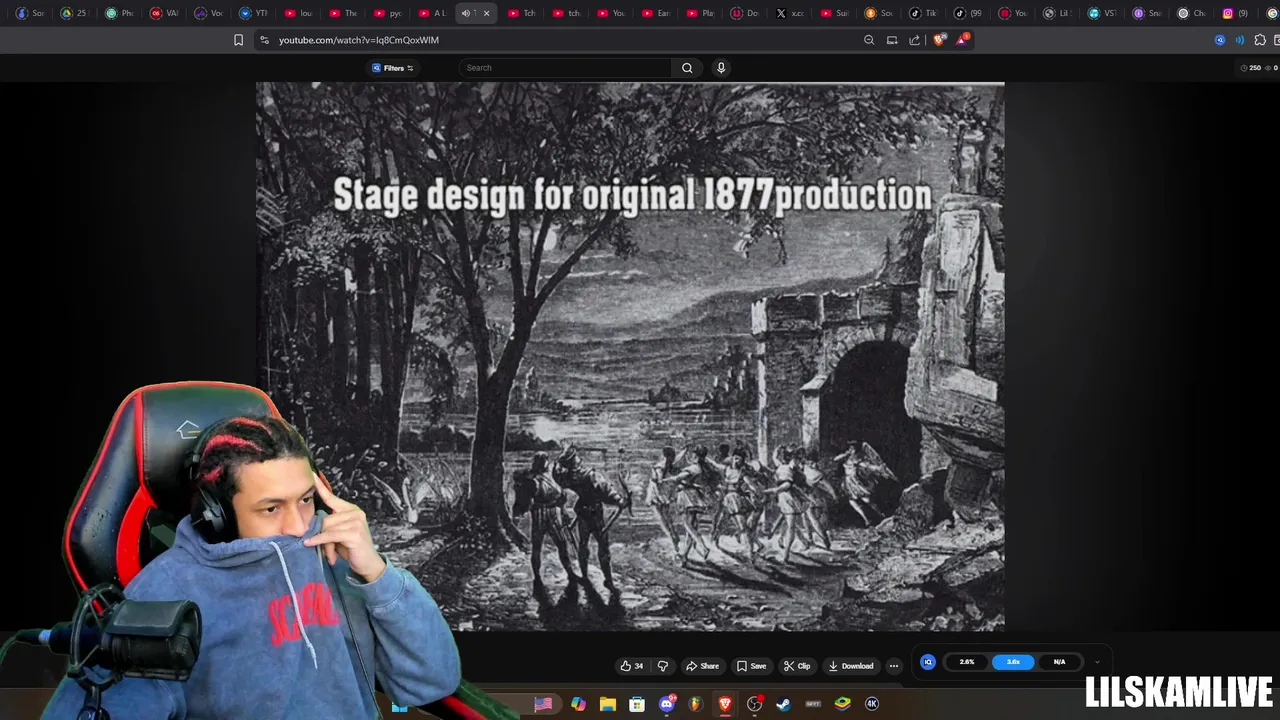Open site settings icon beside URL
This screenshot has height=720, width=1280.
264,40
